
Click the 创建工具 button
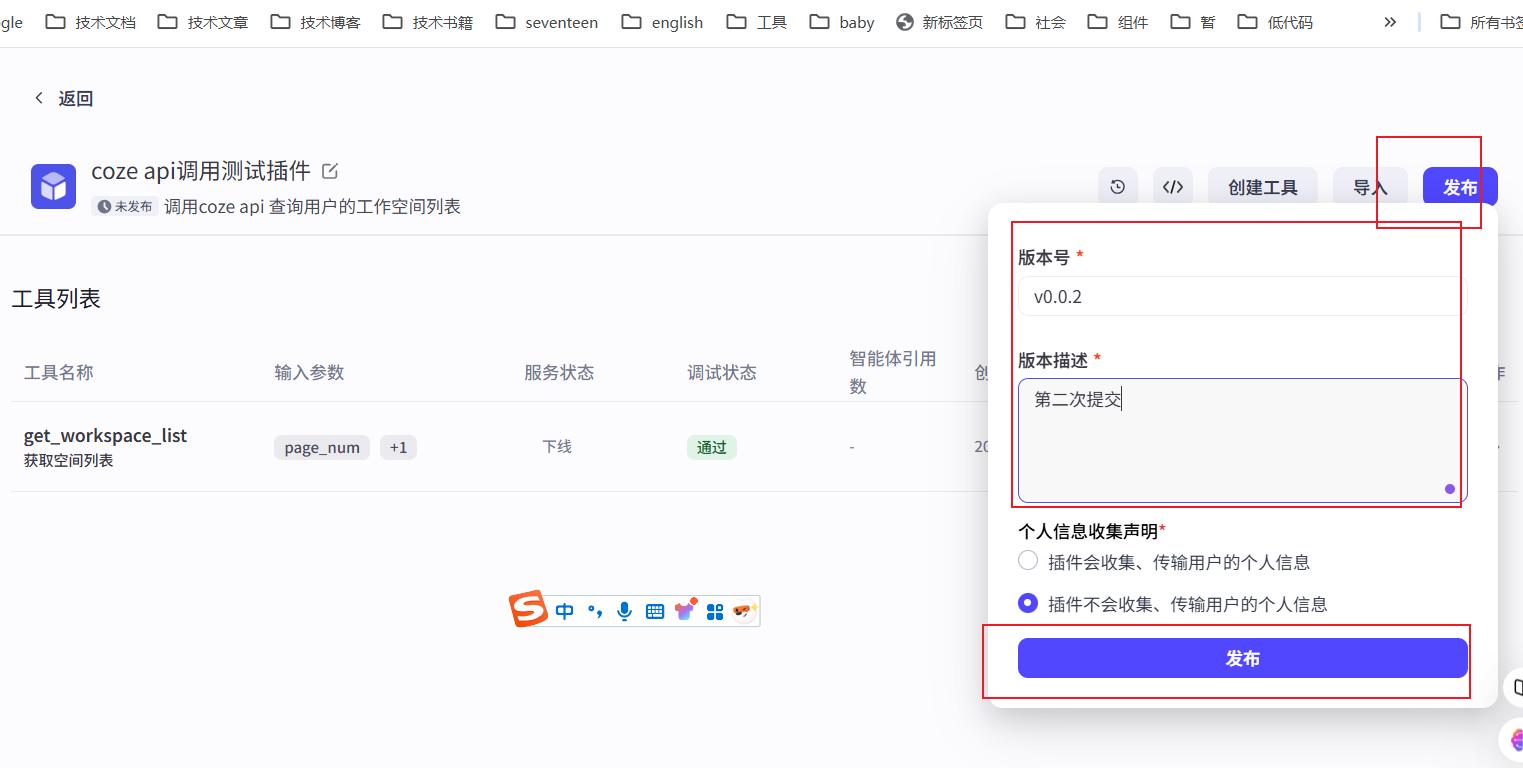point(1263,187)
